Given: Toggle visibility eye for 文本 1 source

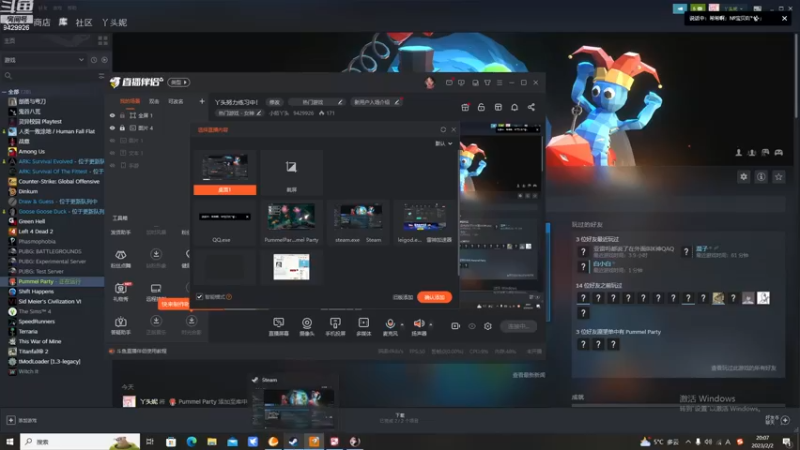Looking at the screenshot, I should click(112, 153).
